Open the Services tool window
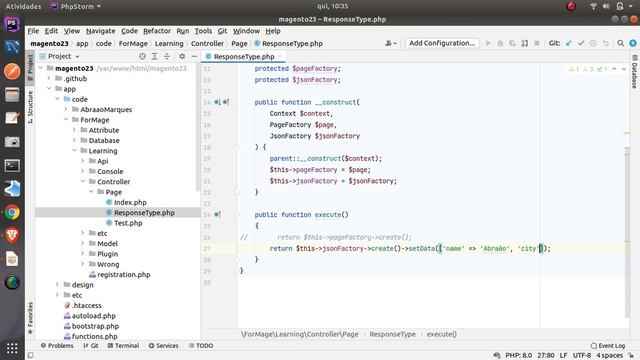 pos(163,345)
